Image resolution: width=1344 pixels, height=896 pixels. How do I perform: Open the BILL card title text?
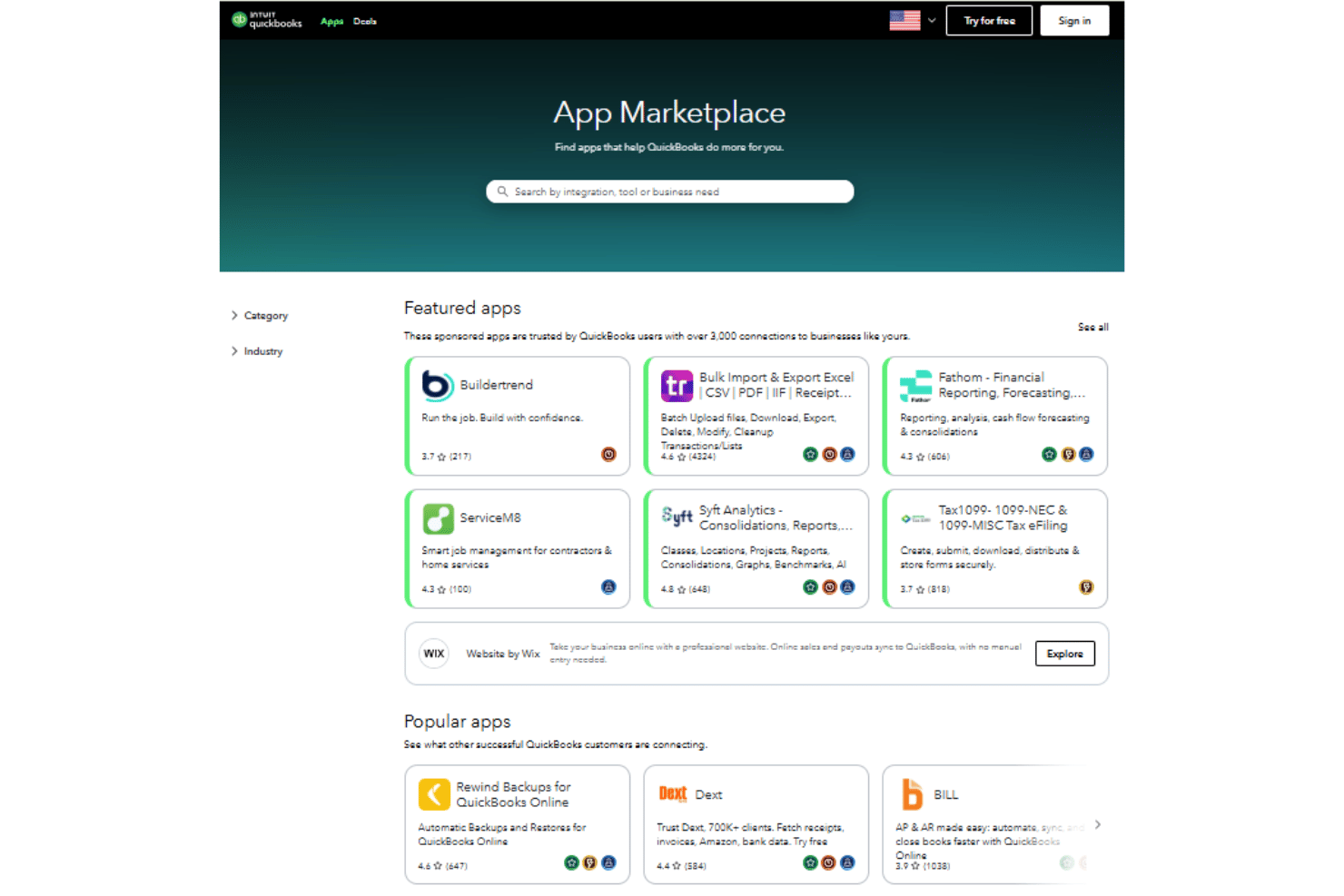pyautogui.click(x=946, y=794)
